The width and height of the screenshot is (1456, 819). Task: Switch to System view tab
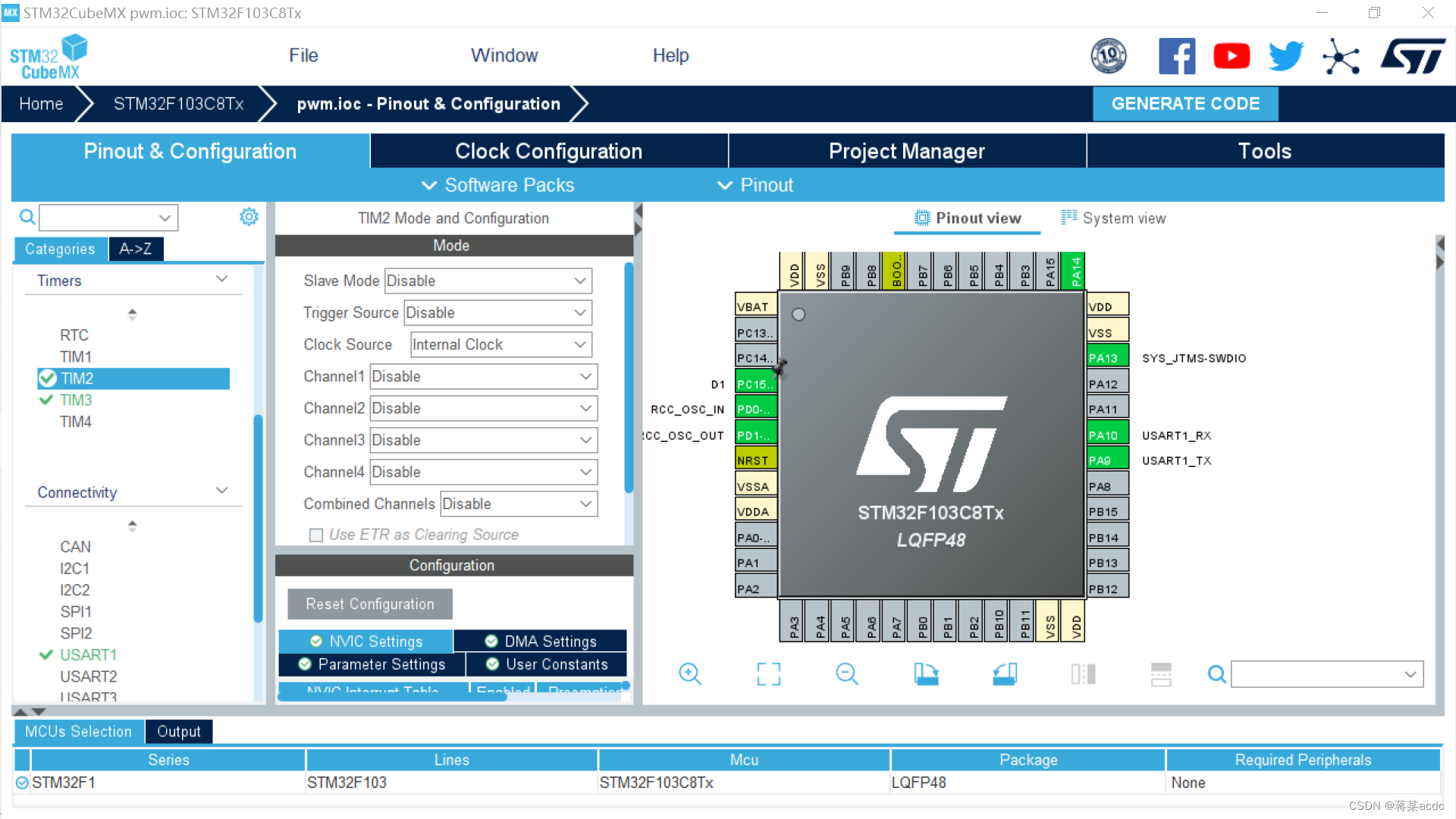pos(1113,218)
